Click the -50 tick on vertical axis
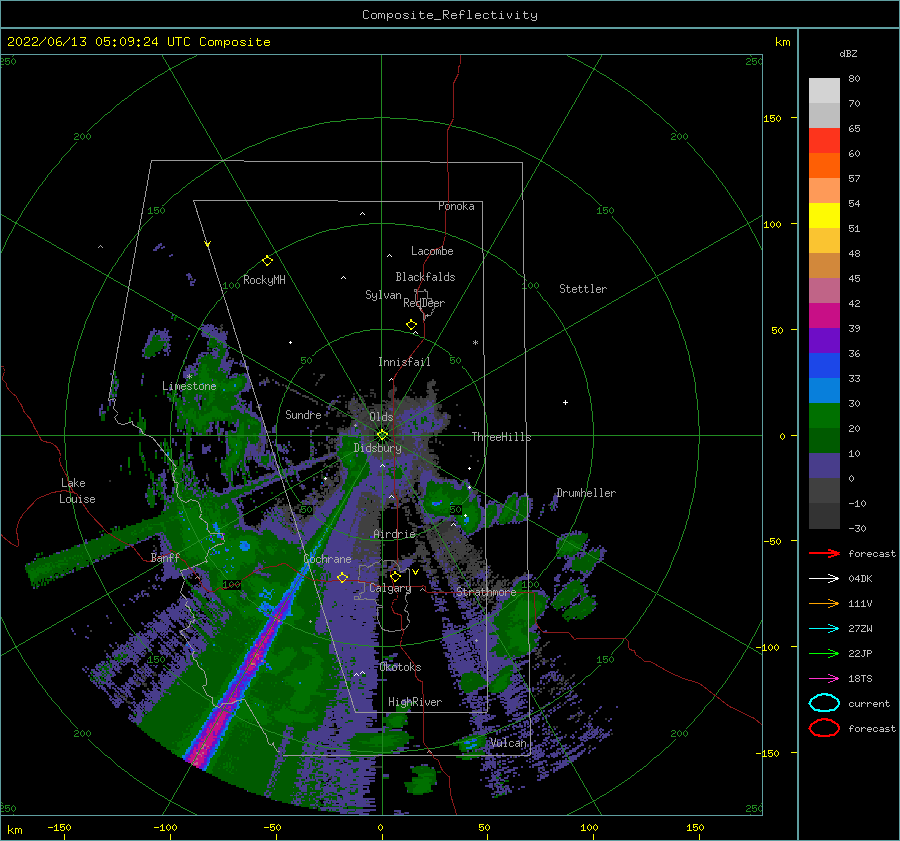900x841 pixels. point(773,541)
